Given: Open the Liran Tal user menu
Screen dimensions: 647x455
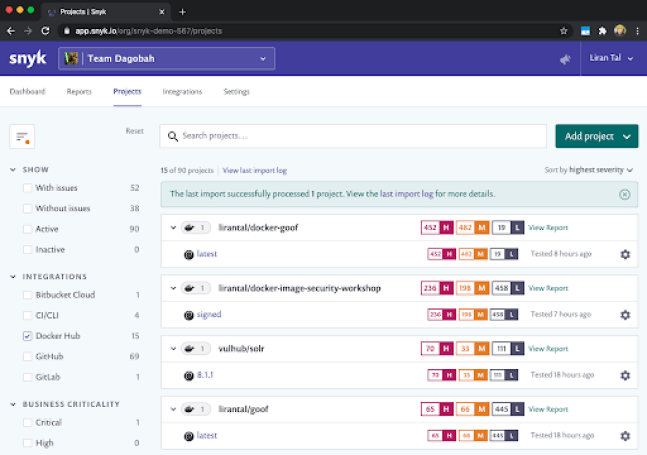Looking at the screenshot, I should click(611, 58).
